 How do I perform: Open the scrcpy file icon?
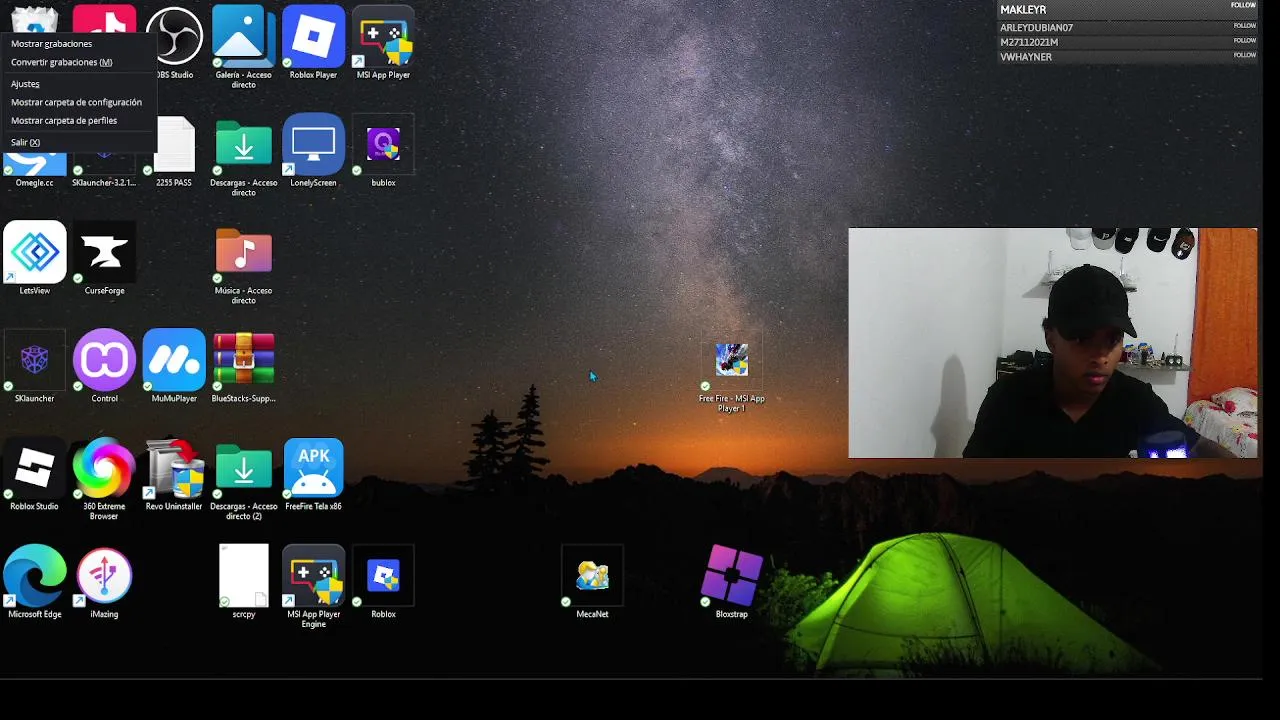pos(243,577)
